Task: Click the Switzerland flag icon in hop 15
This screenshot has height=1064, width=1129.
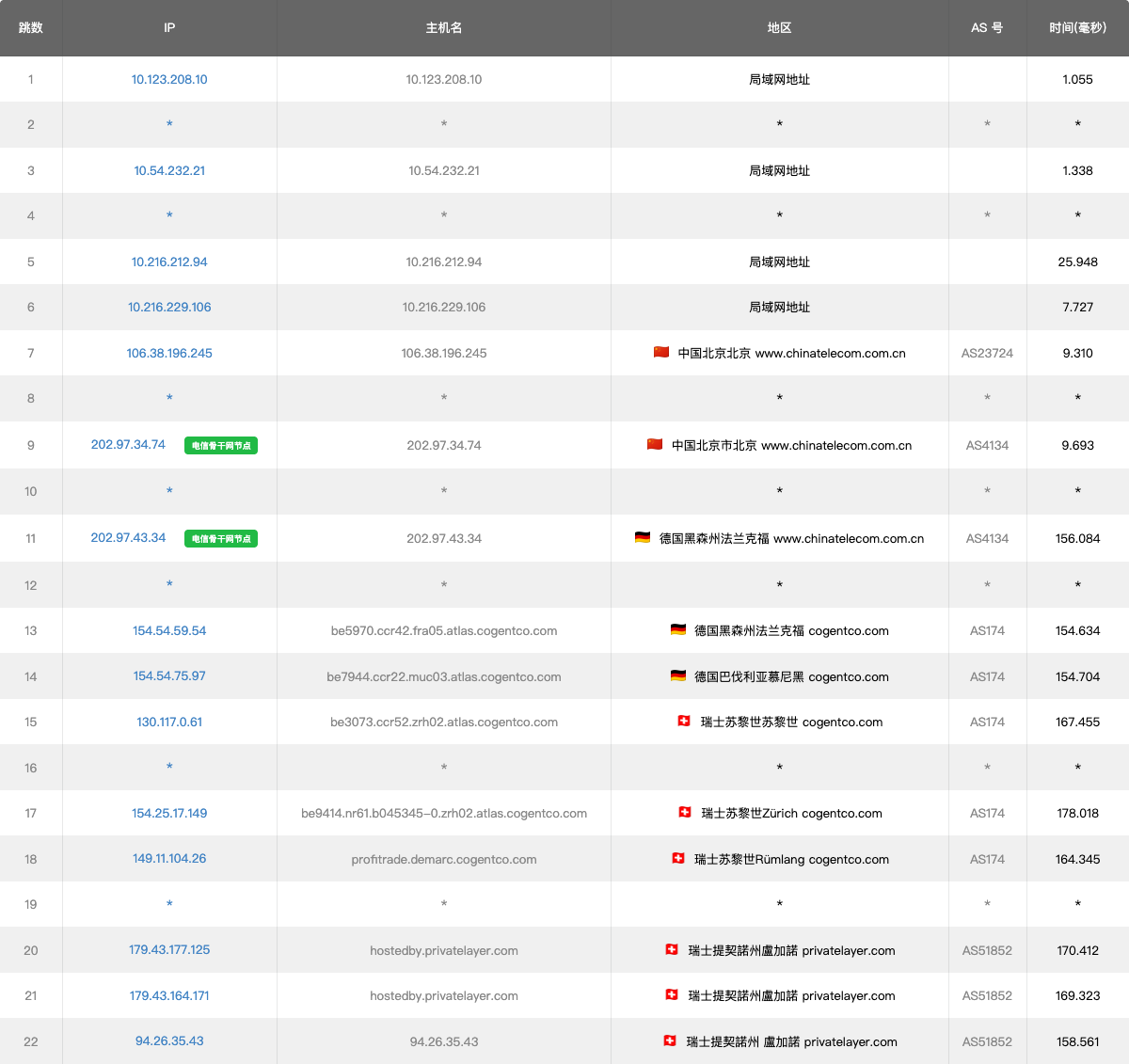Action: pyautogui.click(x=684, y=721)
